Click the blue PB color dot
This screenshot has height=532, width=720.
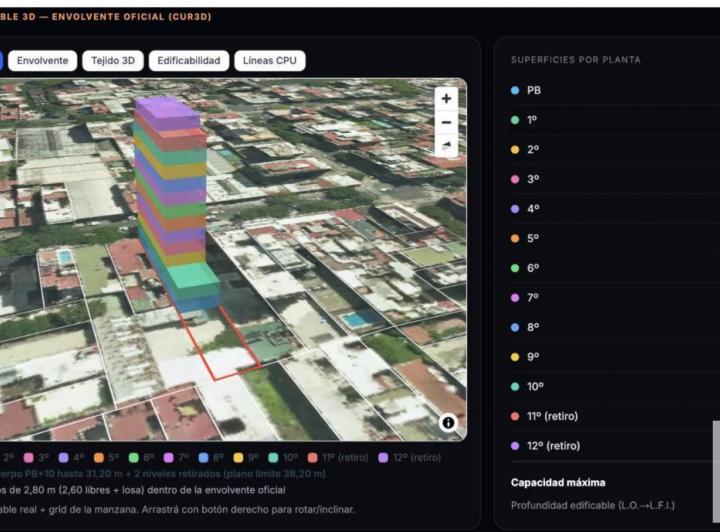(x=515, y=90)
